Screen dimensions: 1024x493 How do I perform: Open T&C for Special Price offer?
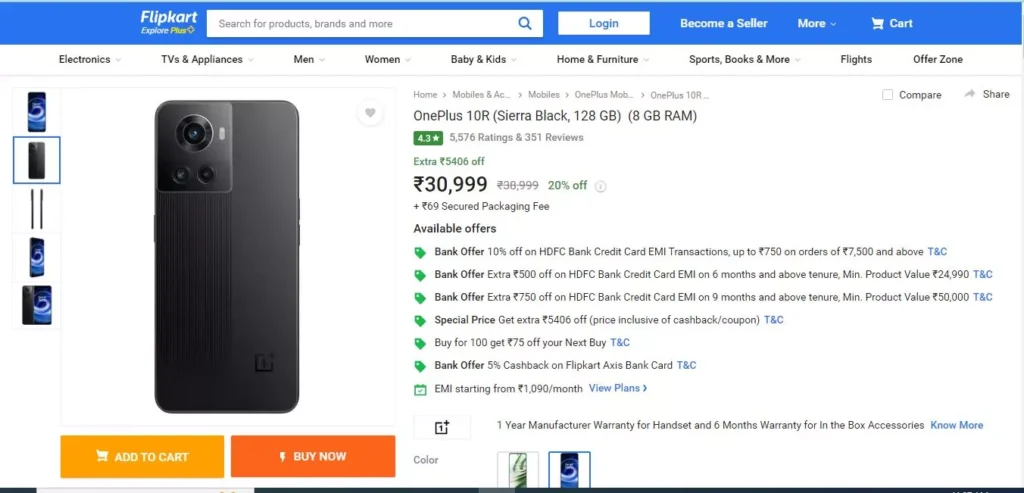773,320
